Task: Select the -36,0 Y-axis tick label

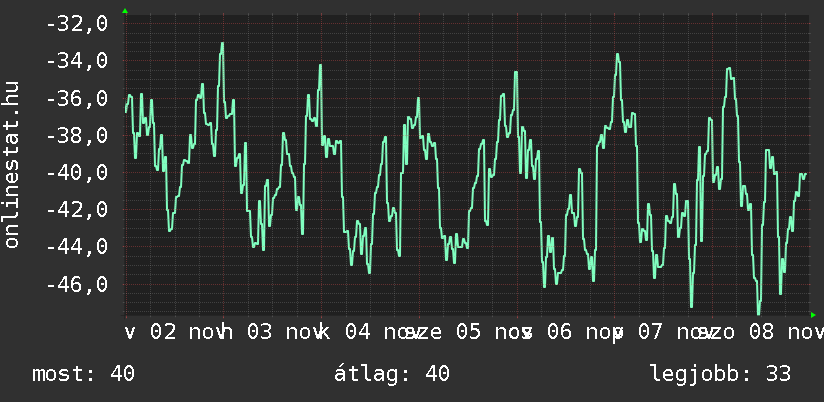Action: tap(77, 99)
